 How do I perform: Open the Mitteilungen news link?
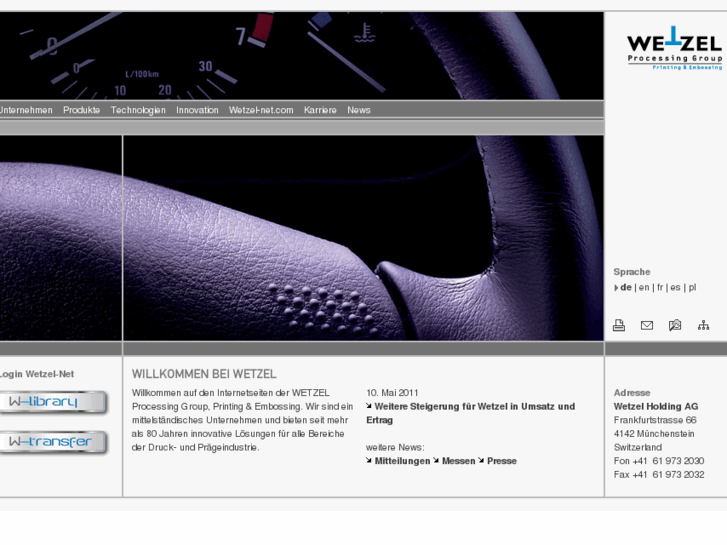(402, 461)
